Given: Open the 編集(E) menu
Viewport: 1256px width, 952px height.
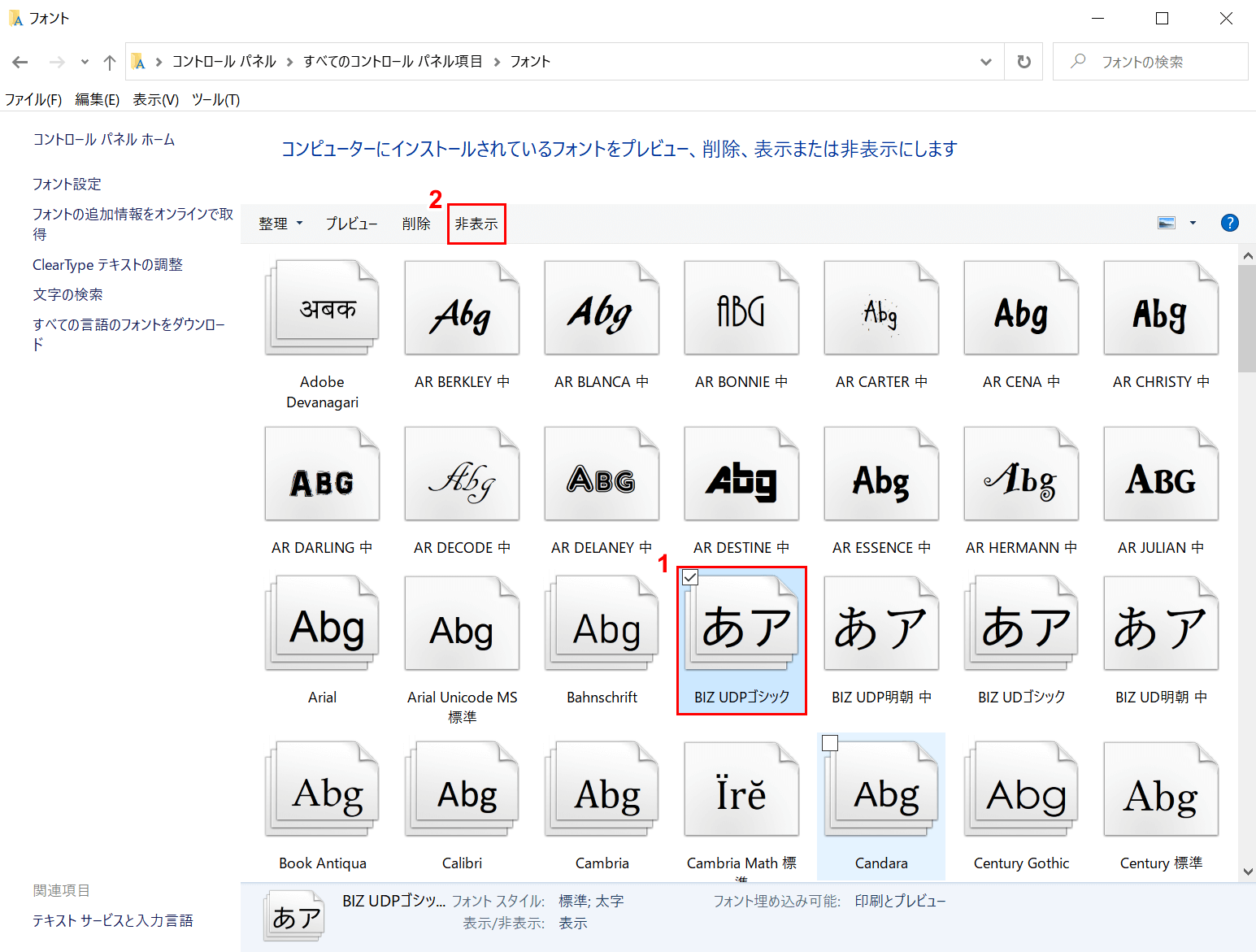Looking at the screenshot, I should point(97,99).
